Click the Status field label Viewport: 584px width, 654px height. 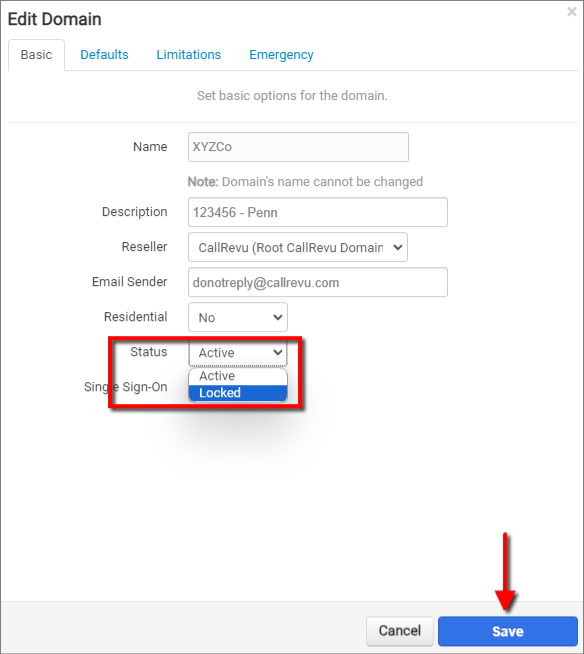pyautogui.click(x=149, y=352)
